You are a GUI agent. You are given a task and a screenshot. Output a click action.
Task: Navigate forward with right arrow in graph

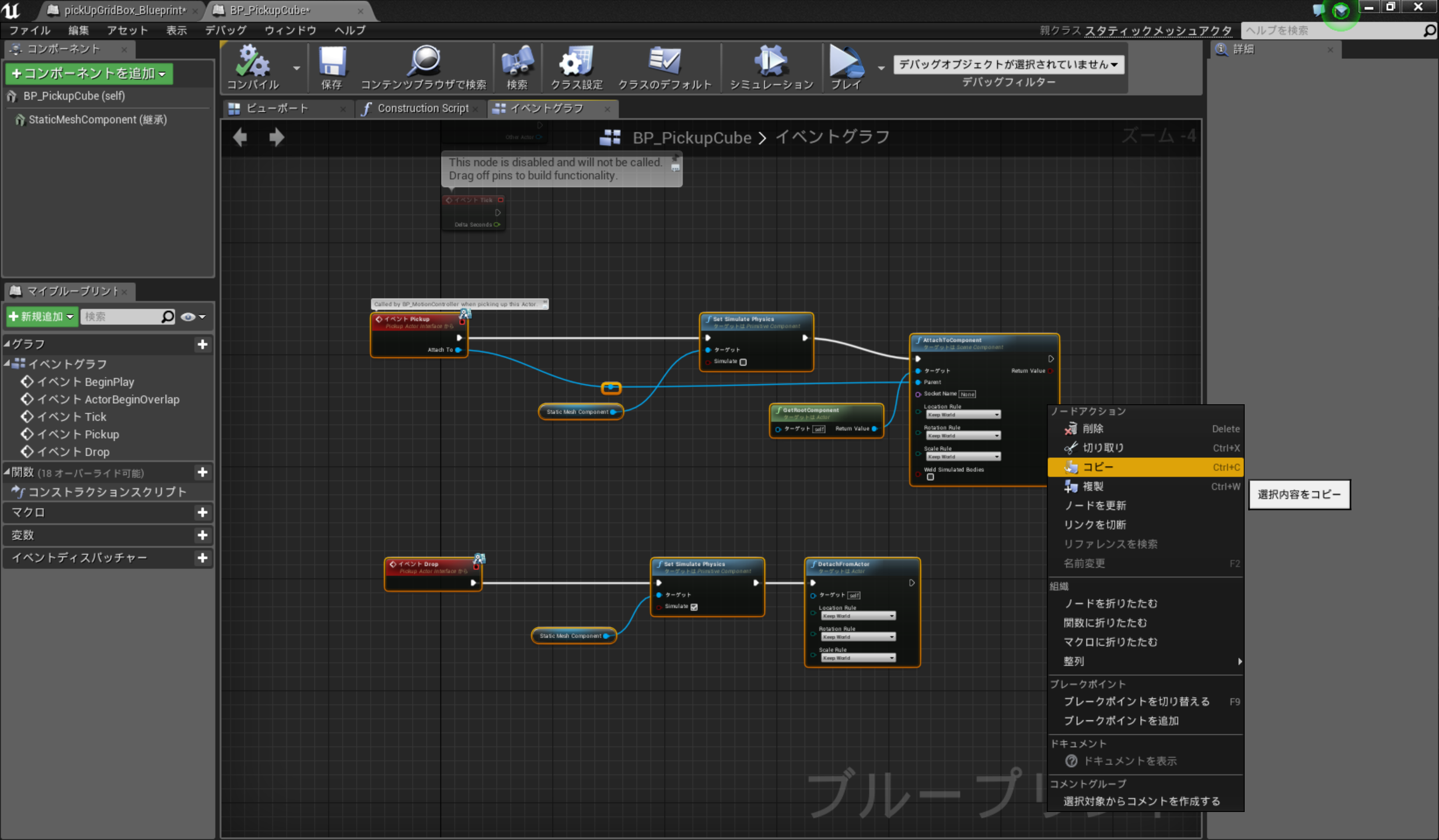(276, 138)
